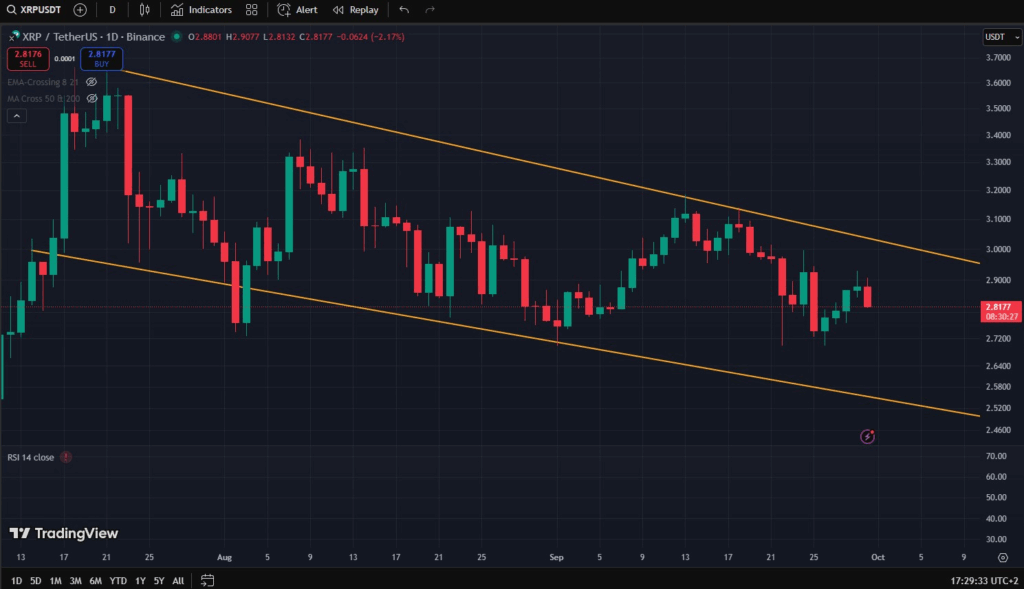Open the XRPUSDT symbol search
Image resolution: width=1024 pixels, height=589 pixels.
point(33,10)
